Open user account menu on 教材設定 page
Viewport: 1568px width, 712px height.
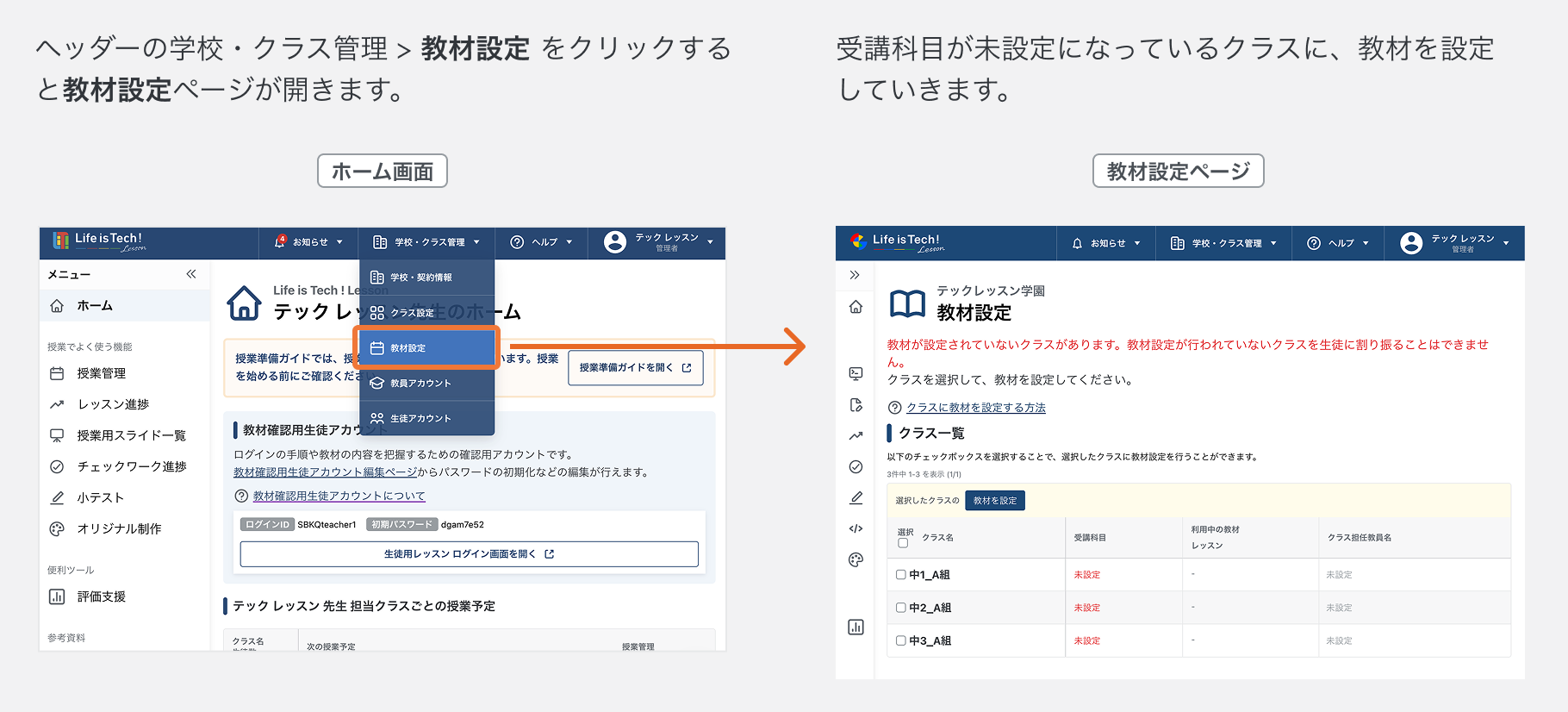click(x=1455, y=243)
